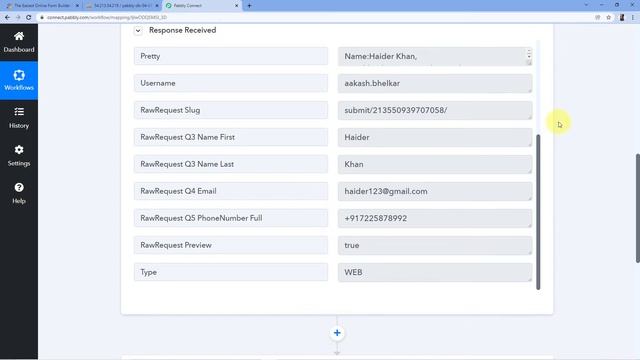Open the Dashboard home icon
Screen dimensions: 640x360
(x=19, y=36)
